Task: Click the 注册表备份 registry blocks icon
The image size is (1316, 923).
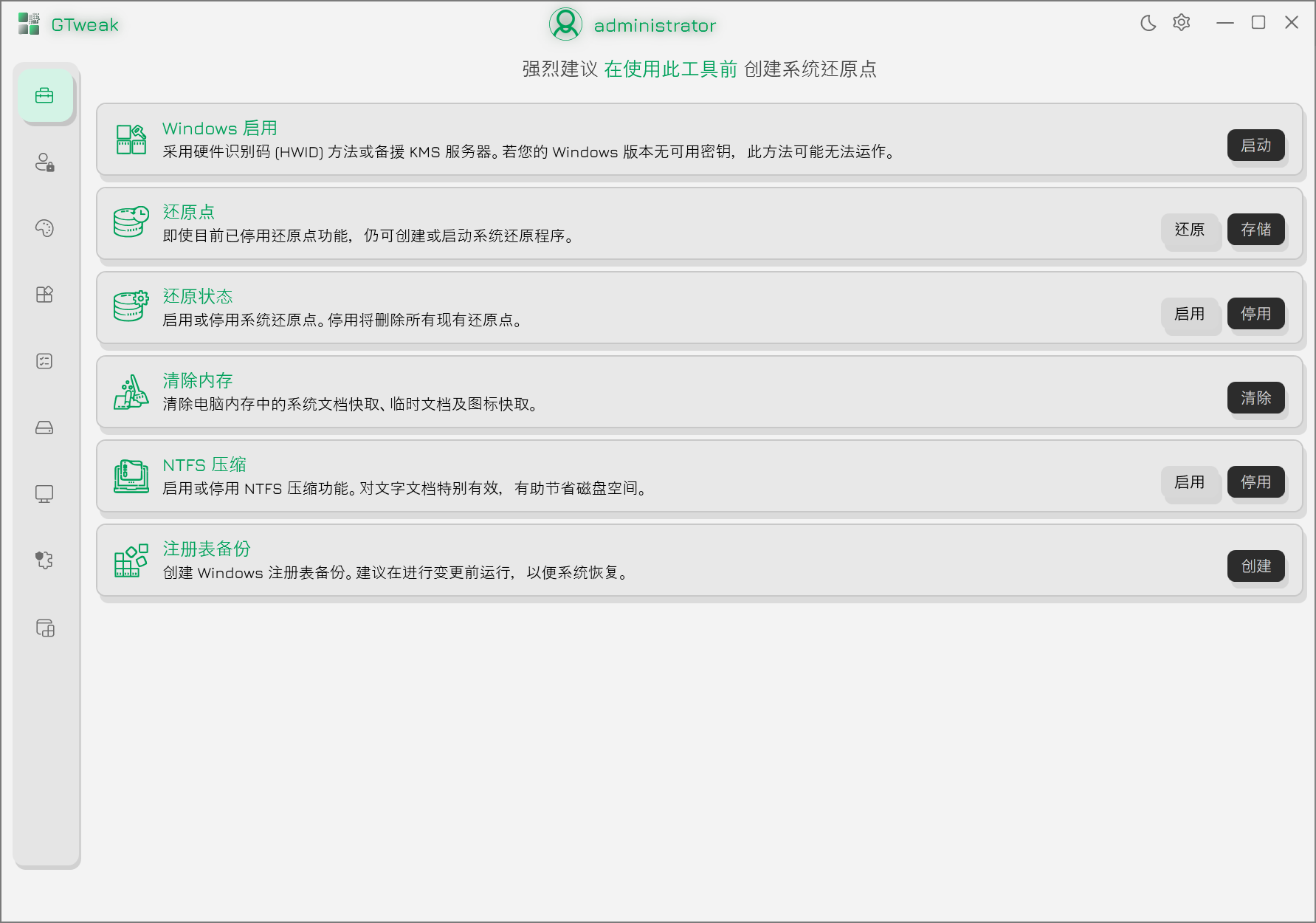Action: click(x=131, y=560)
